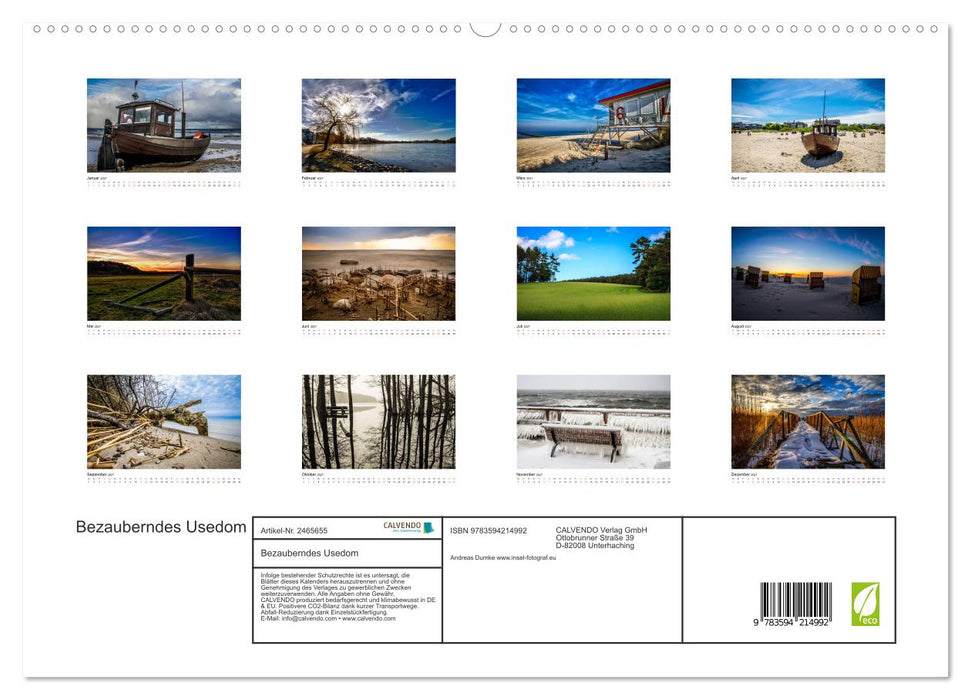
Task: Click the green eco leaf icon
Action: [865, 604]
